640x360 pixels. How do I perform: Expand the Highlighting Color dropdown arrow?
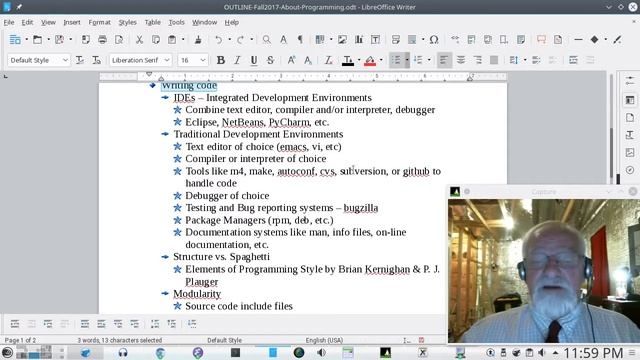[x=381, y=60]
